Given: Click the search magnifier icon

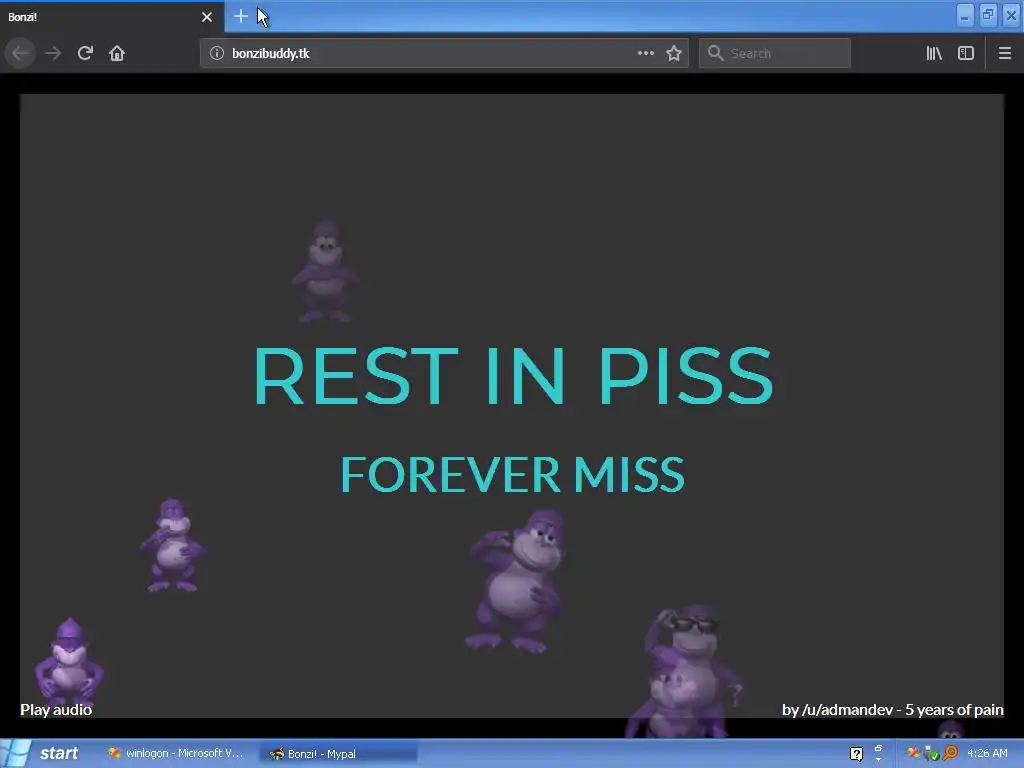Looking at the screenshot, I should point(716,53).
